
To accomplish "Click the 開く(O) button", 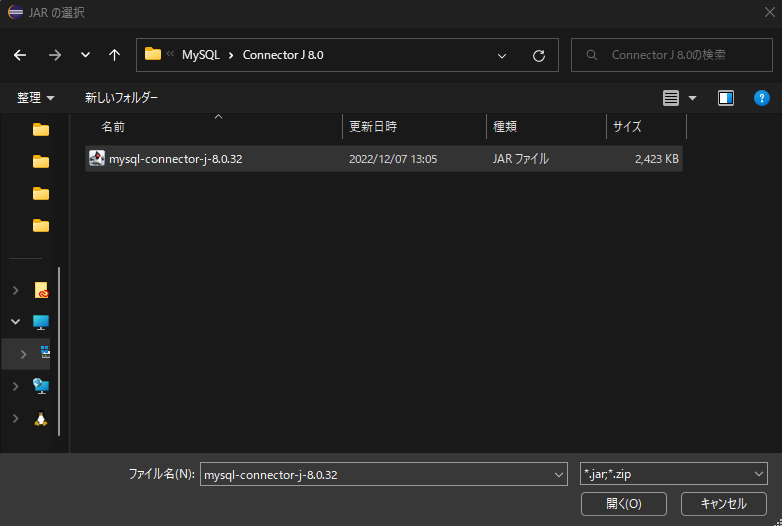I will pyautogui.click(x=623, y=504).
